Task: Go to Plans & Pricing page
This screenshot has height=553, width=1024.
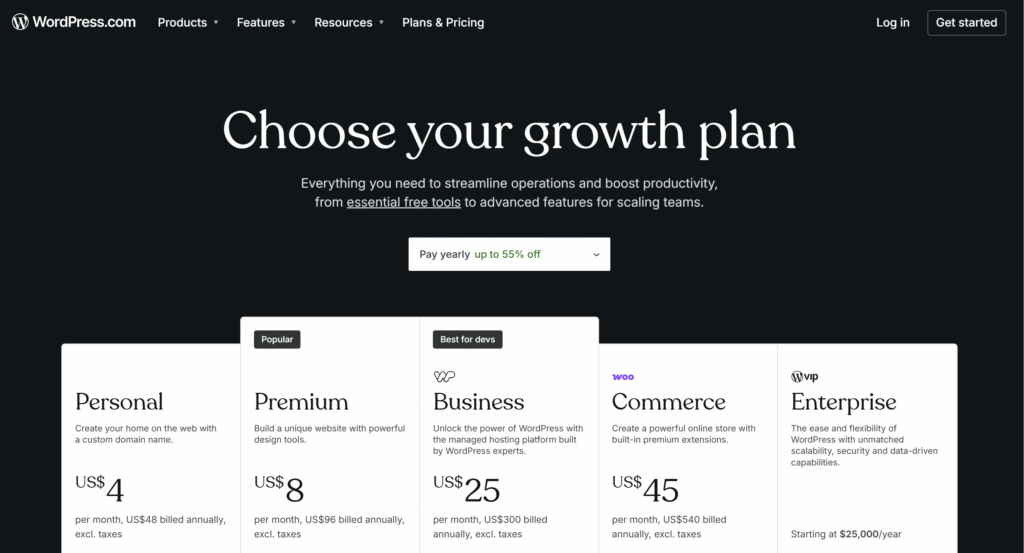Action: point(443,22)
